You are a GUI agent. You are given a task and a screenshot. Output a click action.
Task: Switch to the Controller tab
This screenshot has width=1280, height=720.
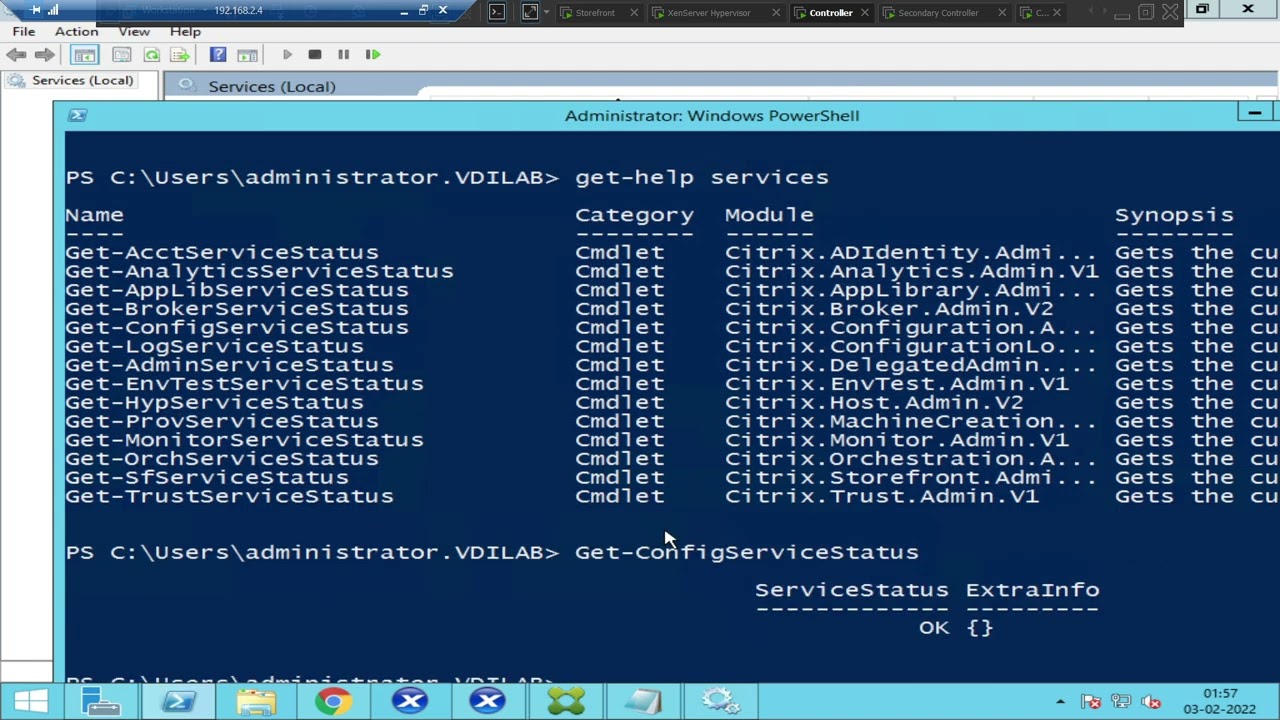coord(830,13)
